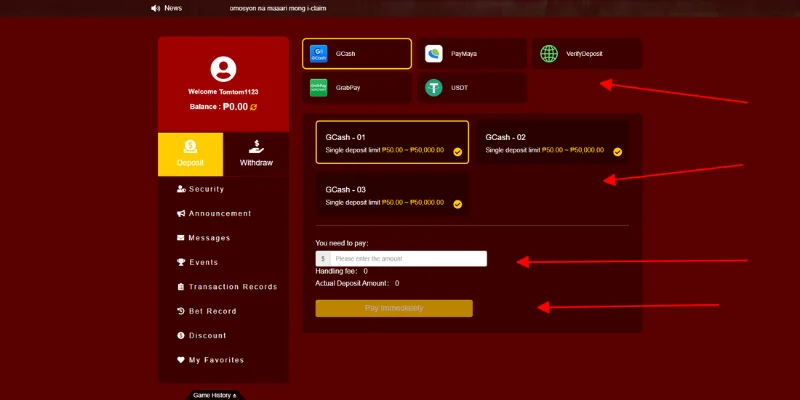Click the Handling fee value
This screenshot has height=400, width=800.
click(365, 271)
